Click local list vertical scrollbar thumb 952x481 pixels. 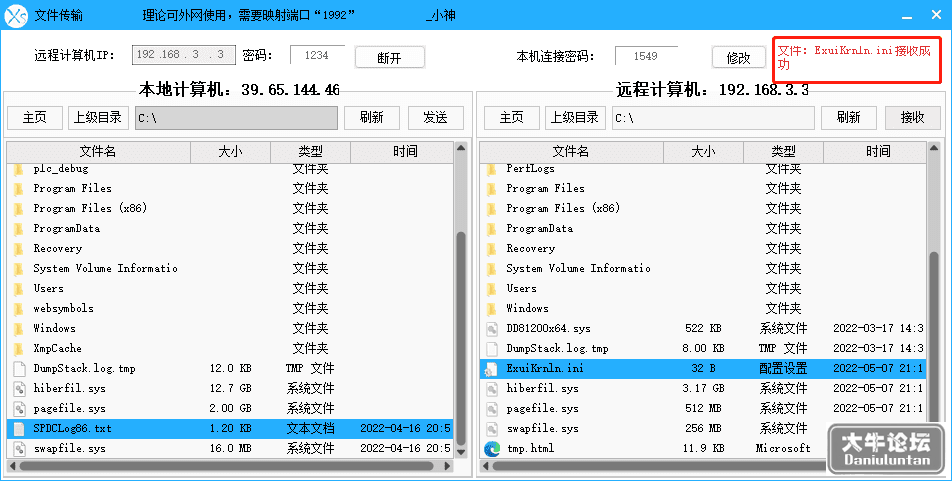(461, 338)
